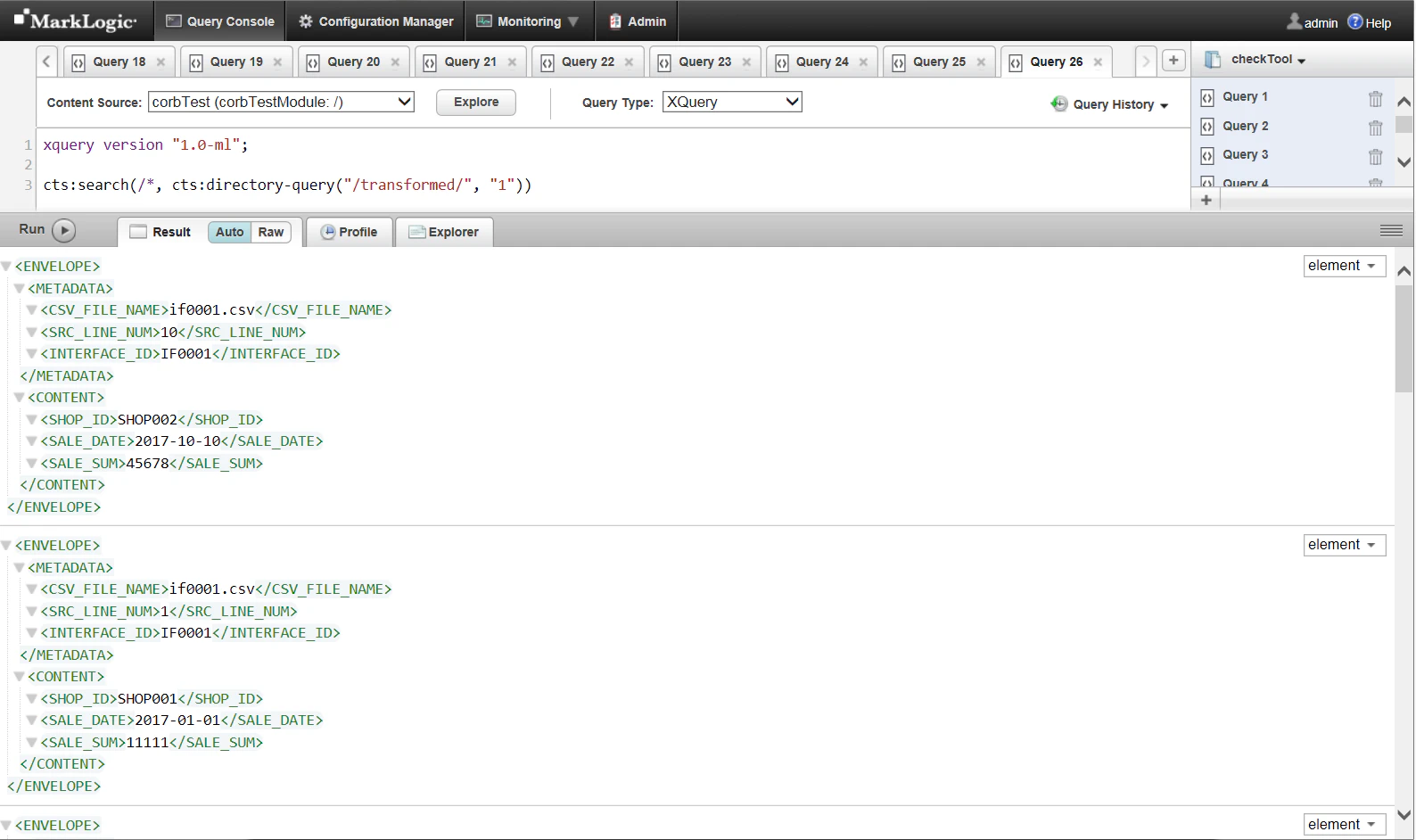Show previous query tabs arrow
1416x840 pixels.
pyautogui.click(x=47, y=62)
